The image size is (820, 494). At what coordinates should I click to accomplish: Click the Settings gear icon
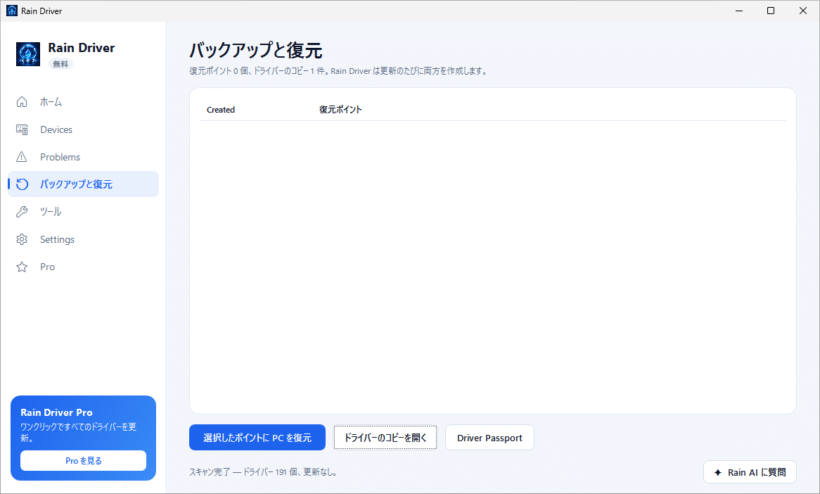click(21, 239)
